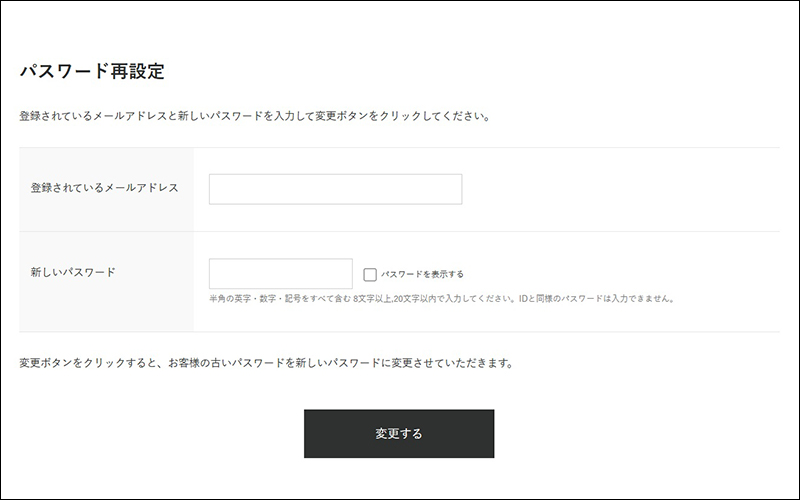Image resolution: width=800 pixels, height=500 pixels.
Task: Click the 新しいパスワード field label
Action: 73,272
